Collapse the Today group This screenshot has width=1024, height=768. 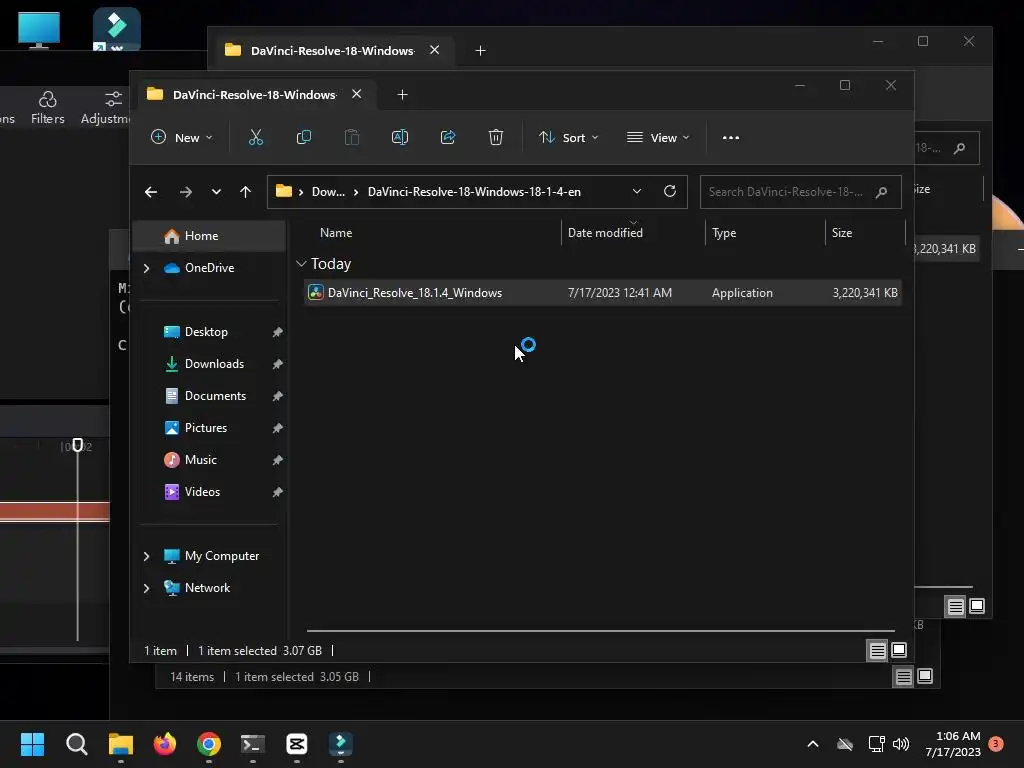(301, 264)
